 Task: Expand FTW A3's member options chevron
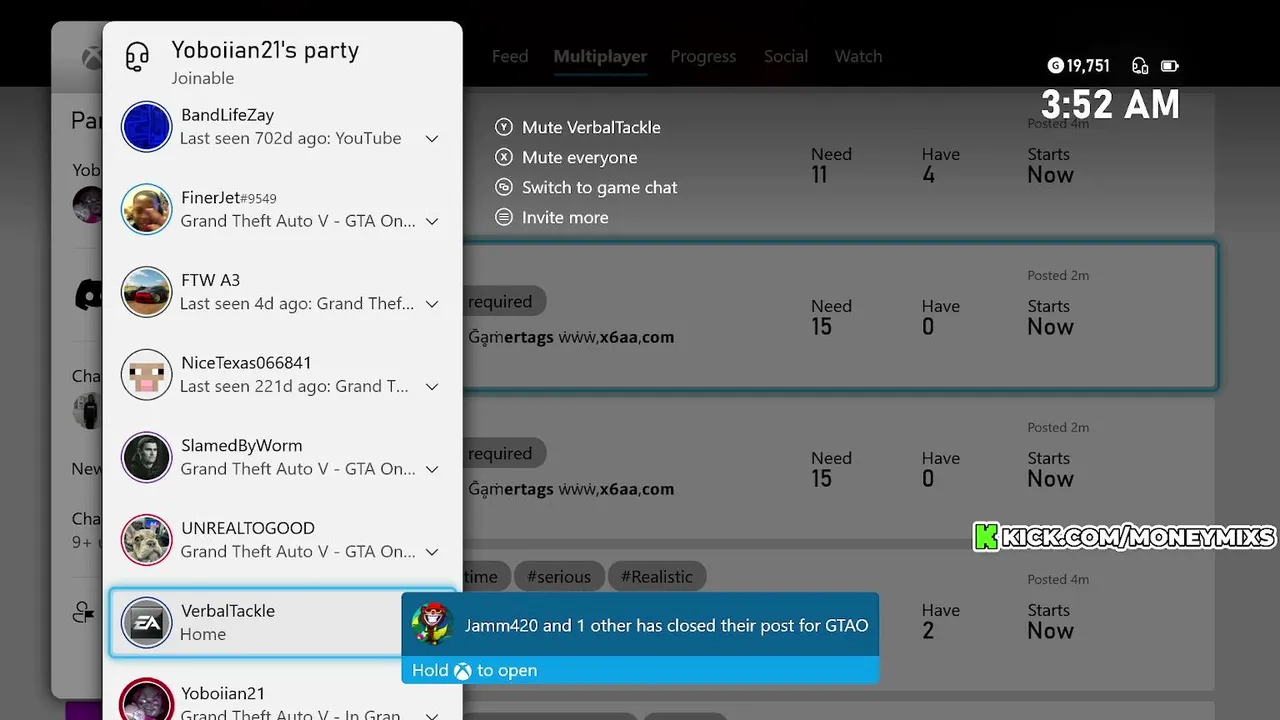pos(432,304)
